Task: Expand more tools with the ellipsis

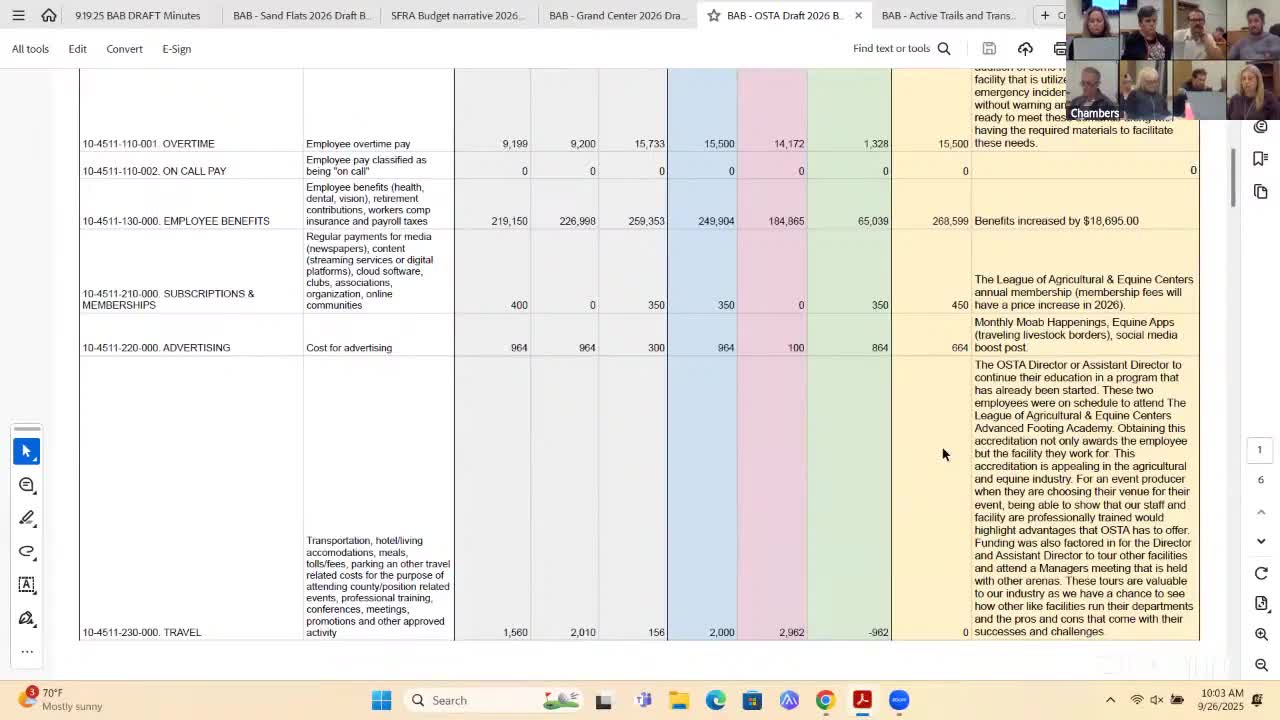Action: pos(27,651)
